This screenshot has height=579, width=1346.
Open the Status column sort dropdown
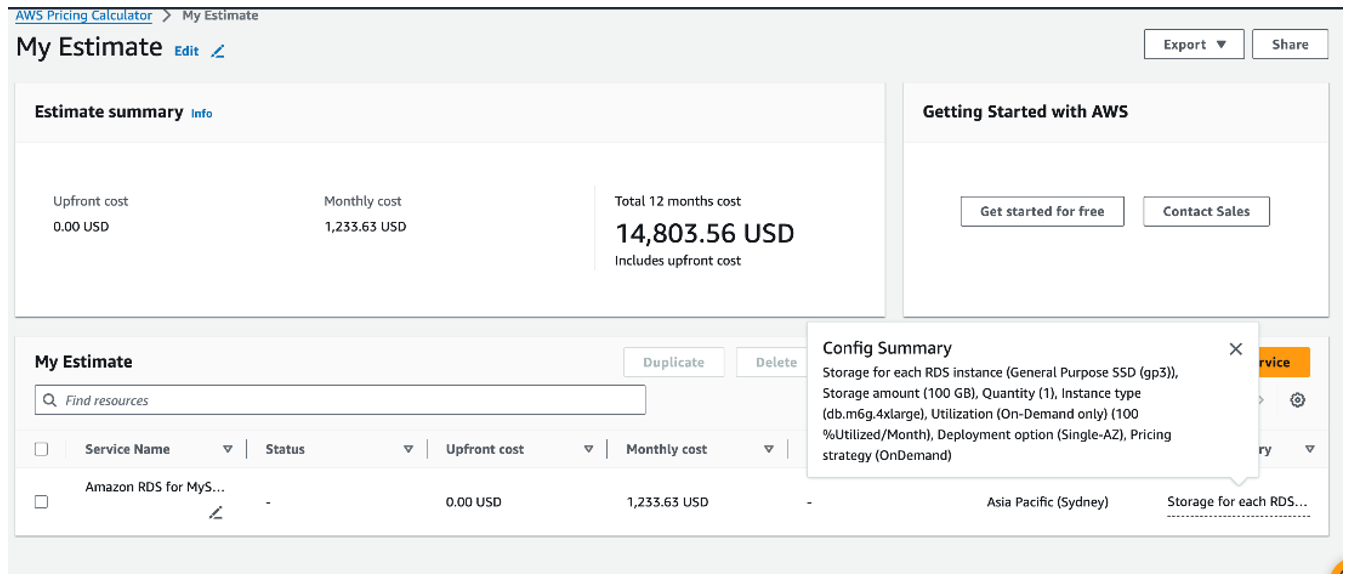tap(409, 449)
